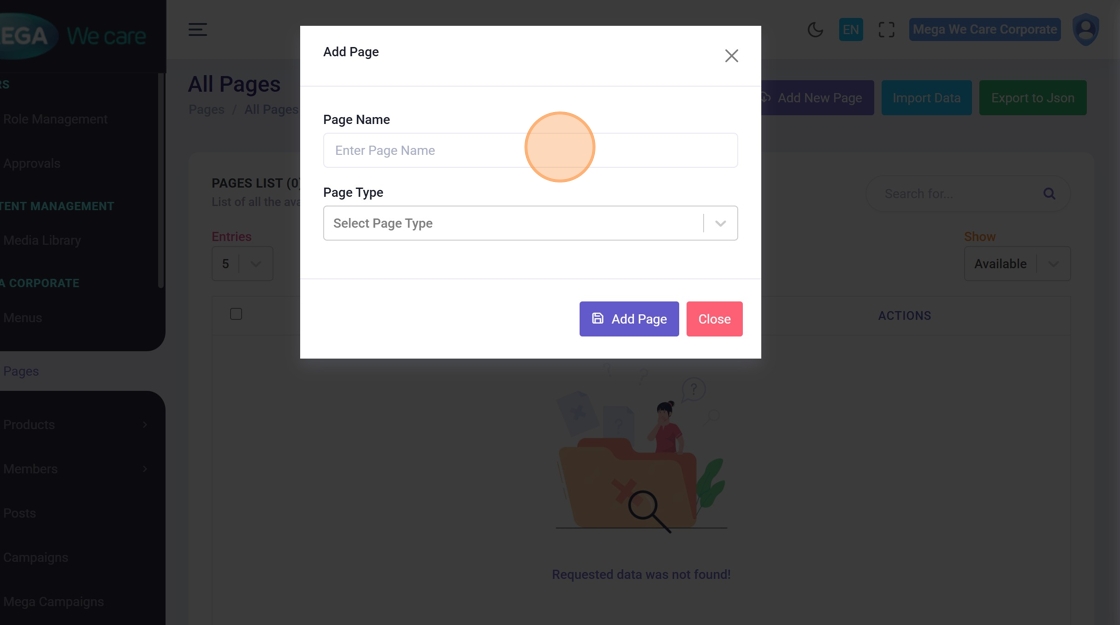
Task: Switch language with EN button
Action: pyautogui.click(x=851, y=30)
